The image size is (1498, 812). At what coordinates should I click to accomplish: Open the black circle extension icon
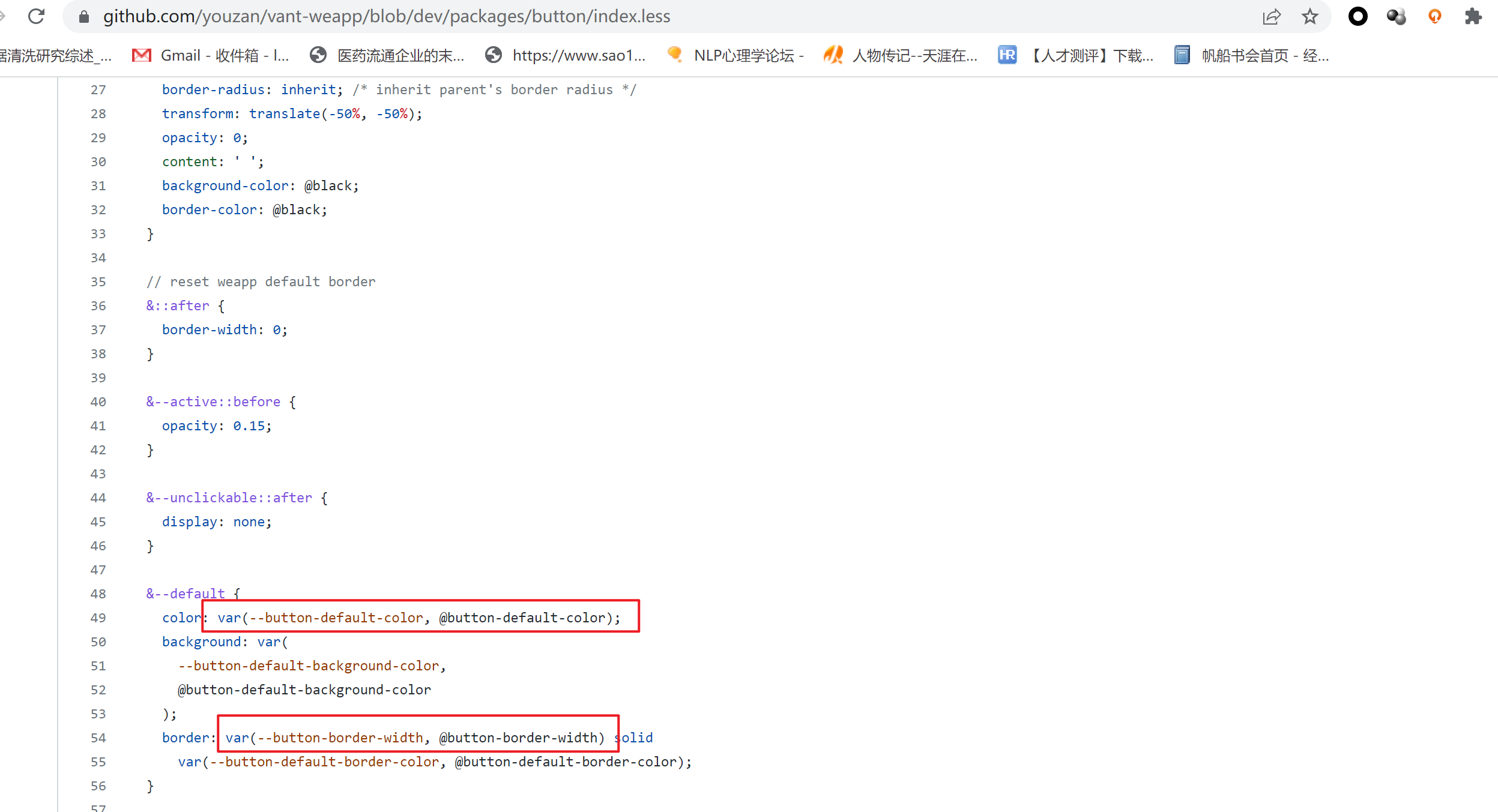(x=1358, y=16)
